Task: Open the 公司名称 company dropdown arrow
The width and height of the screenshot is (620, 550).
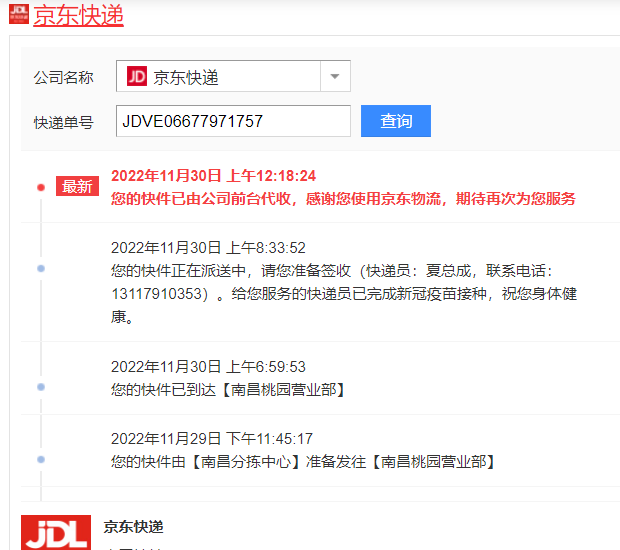Action: (x=335, y=76)
